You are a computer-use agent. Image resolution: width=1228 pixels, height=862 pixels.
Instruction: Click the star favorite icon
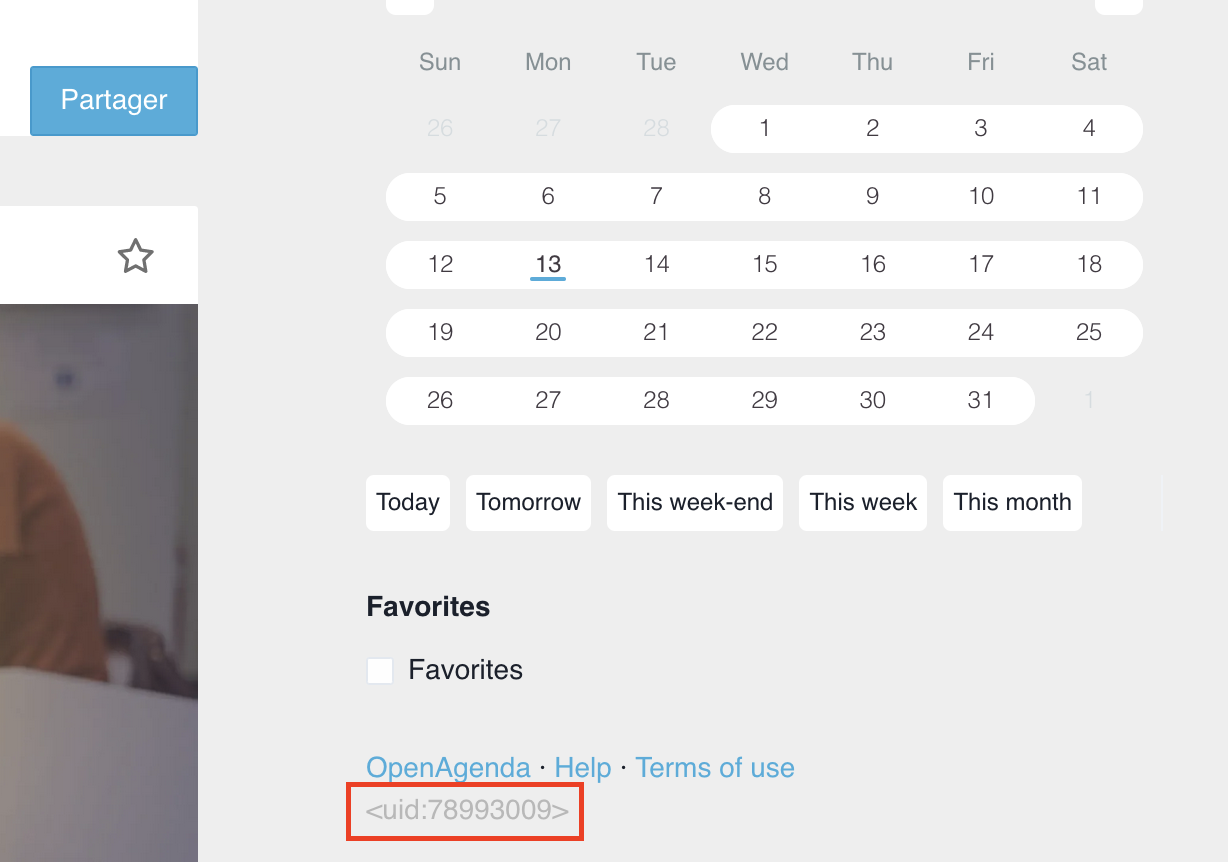136,257
